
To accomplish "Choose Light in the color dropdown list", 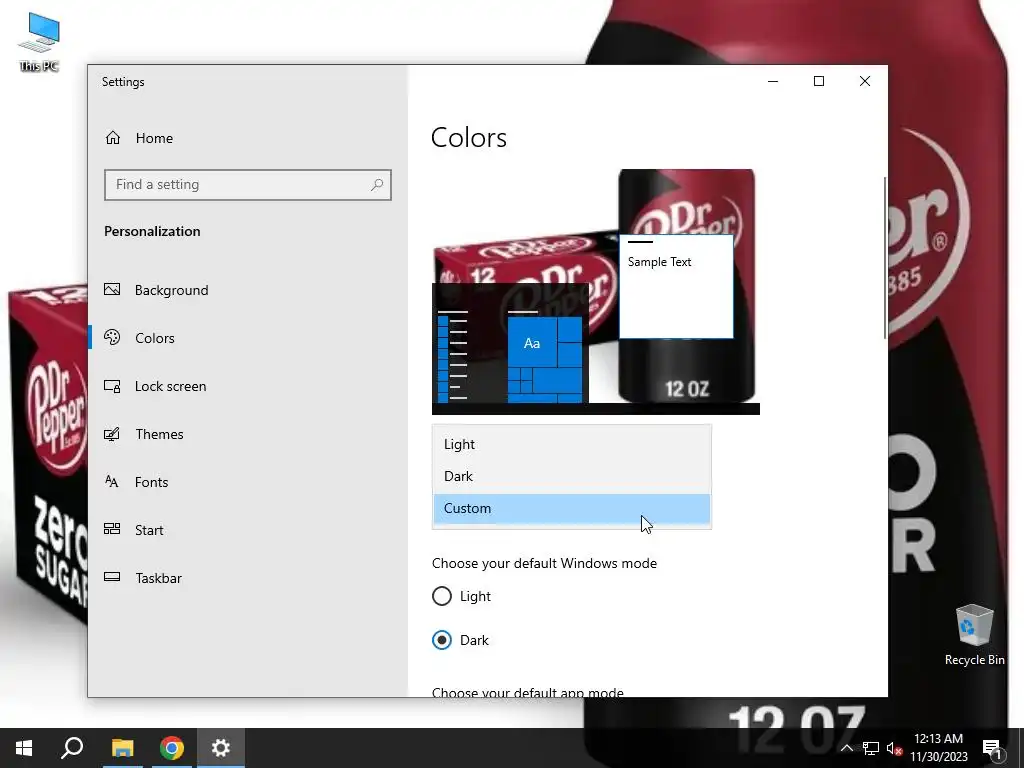I will point(571,444).
